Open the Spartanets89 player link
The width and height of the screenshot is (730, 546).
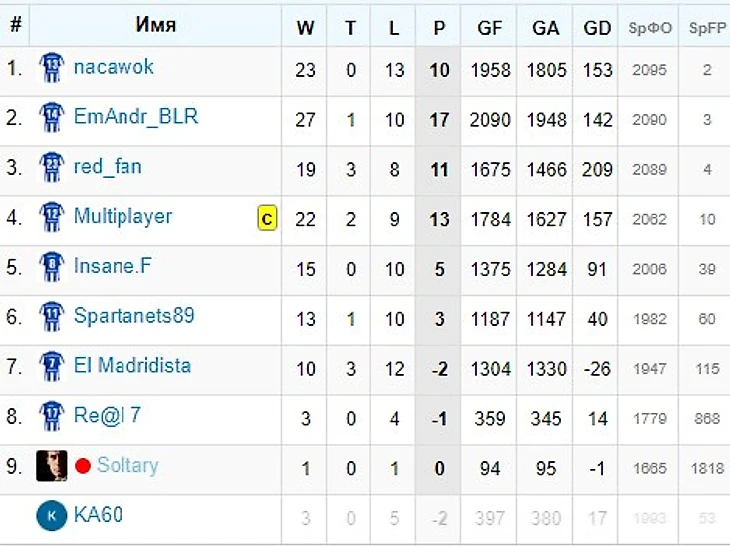[134, 316]
